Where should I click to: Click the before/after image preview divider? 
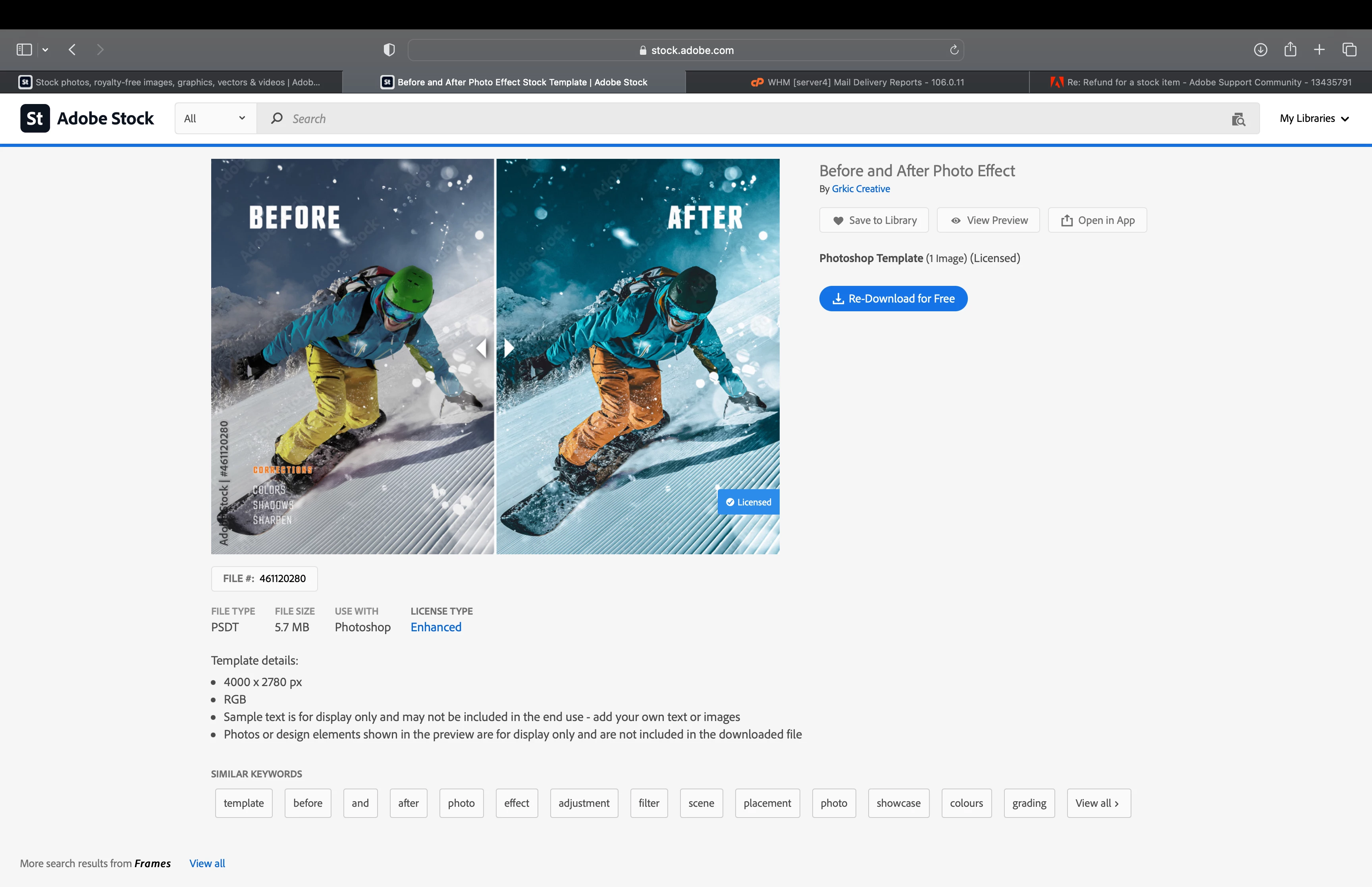495,348
